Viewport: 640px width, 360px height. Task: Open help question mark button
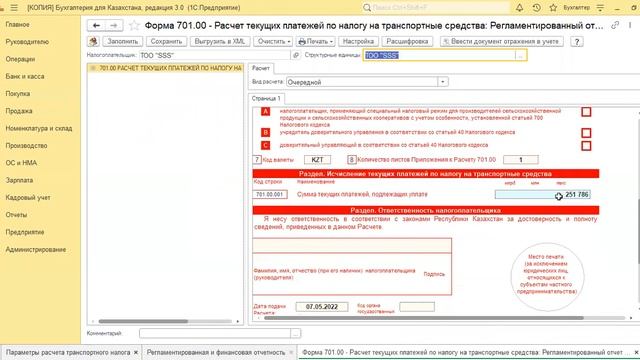(x=577, y=41)
